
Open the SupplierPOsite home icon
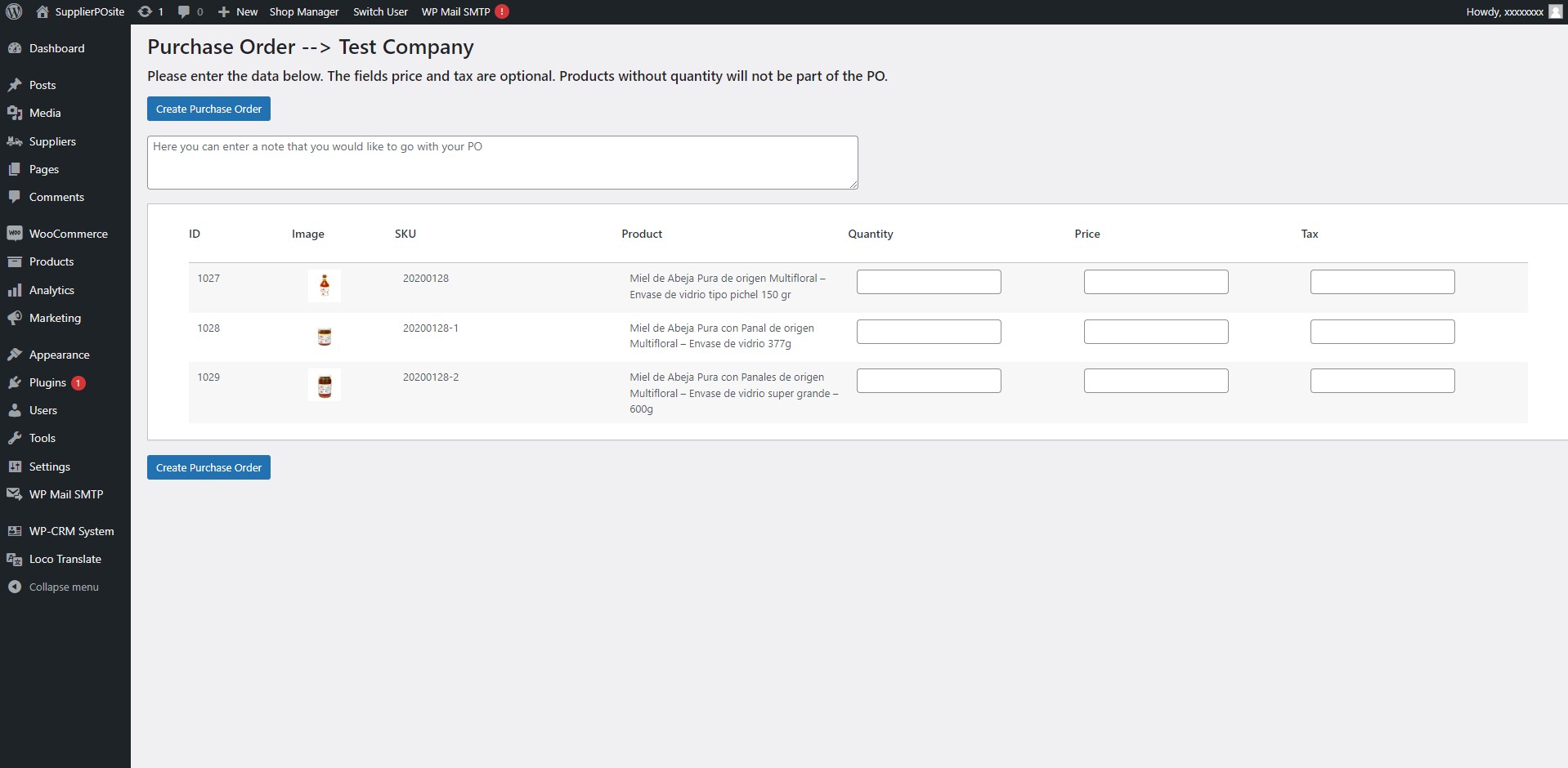(x=43, y=11)
